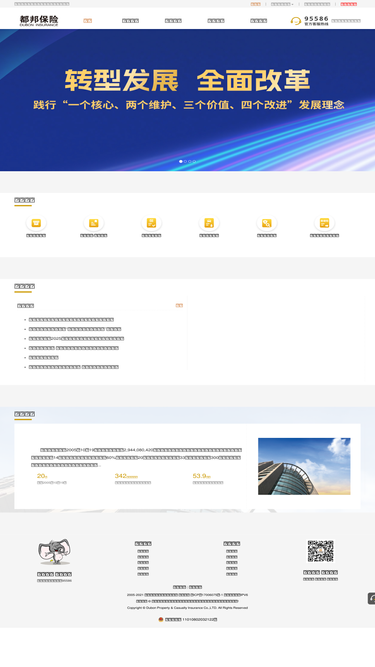The height and width of the screenshot is (667, 375).
Task: Click the orange link in top utility bar
Action: click(x=256, y=4)
